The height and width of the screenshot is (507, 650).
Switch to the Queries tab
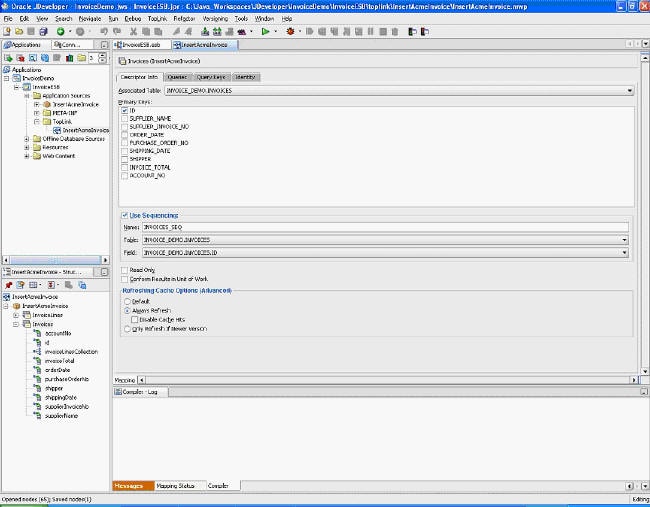(x=177, y=77)
